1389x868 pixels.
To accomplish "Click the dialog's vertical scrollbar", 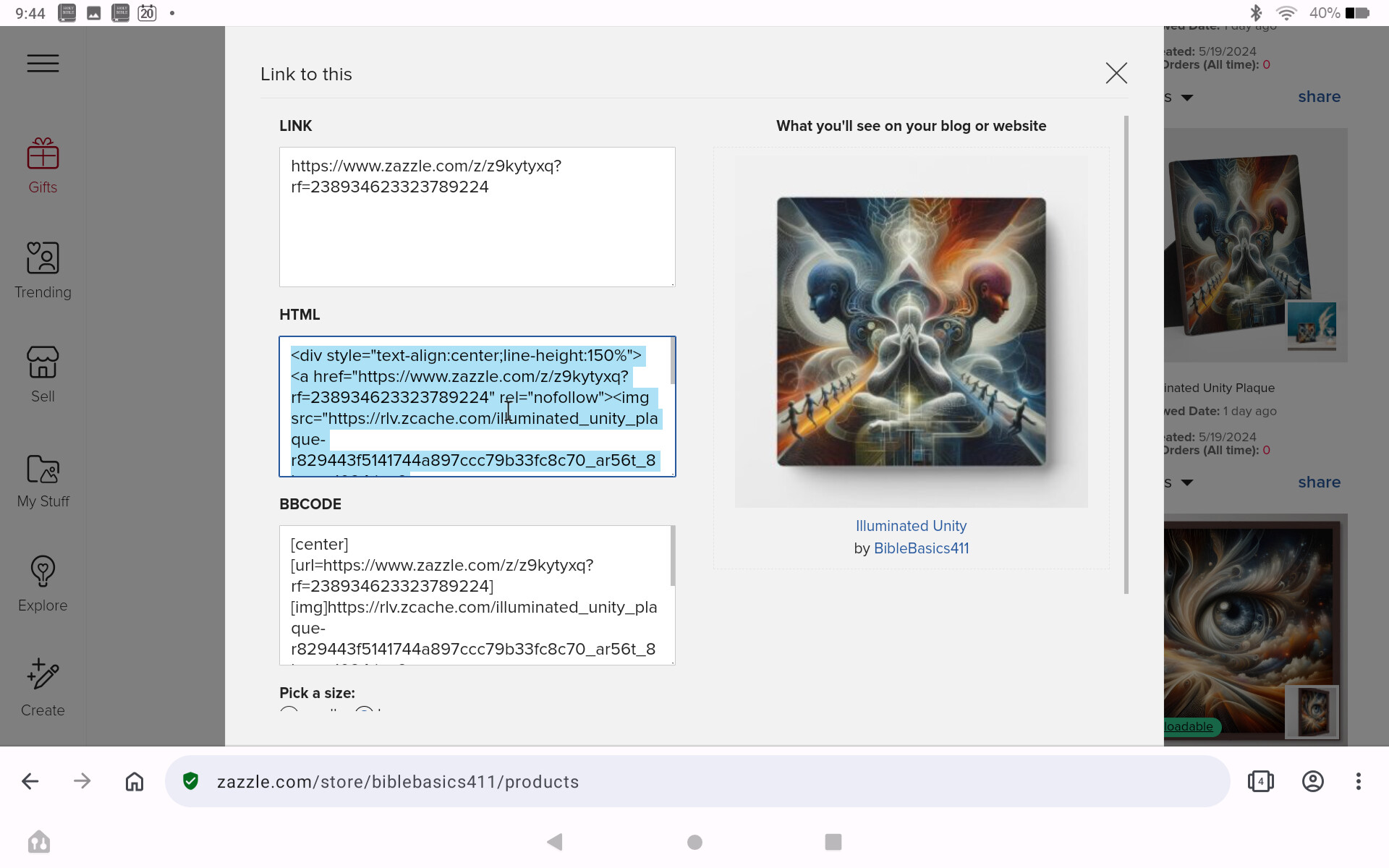I will [x=1126, y=354].
